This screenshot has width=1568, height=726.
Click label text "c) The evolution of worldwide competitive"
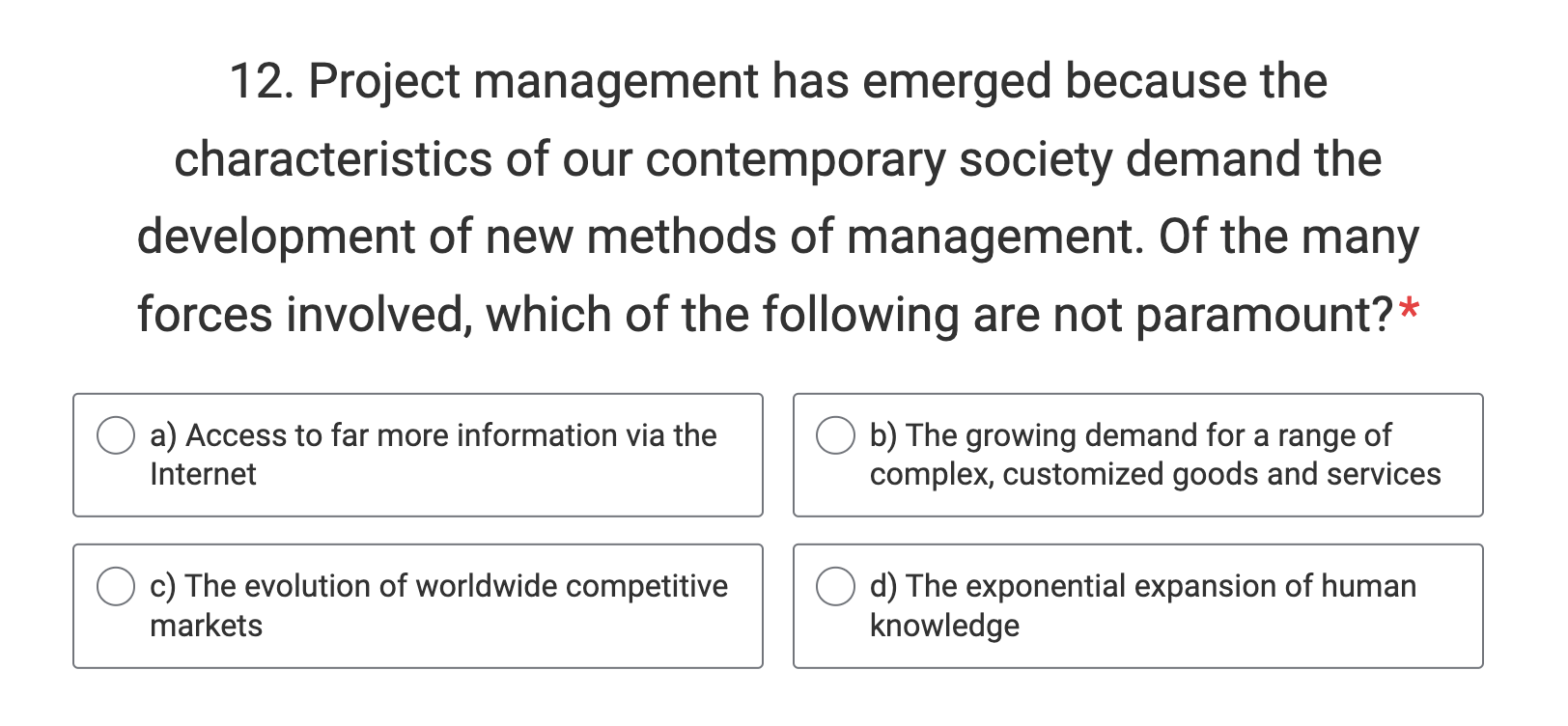coord(439,586)
